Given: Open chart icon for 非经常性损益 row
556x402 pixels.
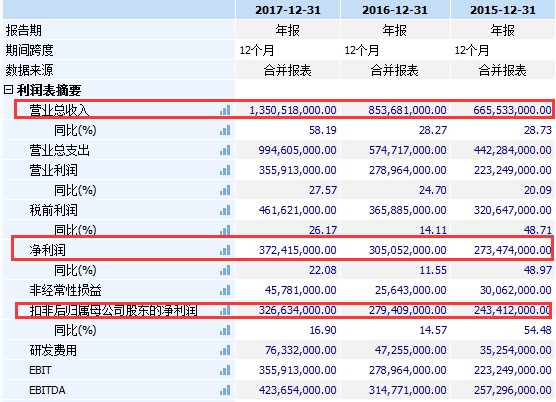Looking at the screenshot, I should point(225,290).
